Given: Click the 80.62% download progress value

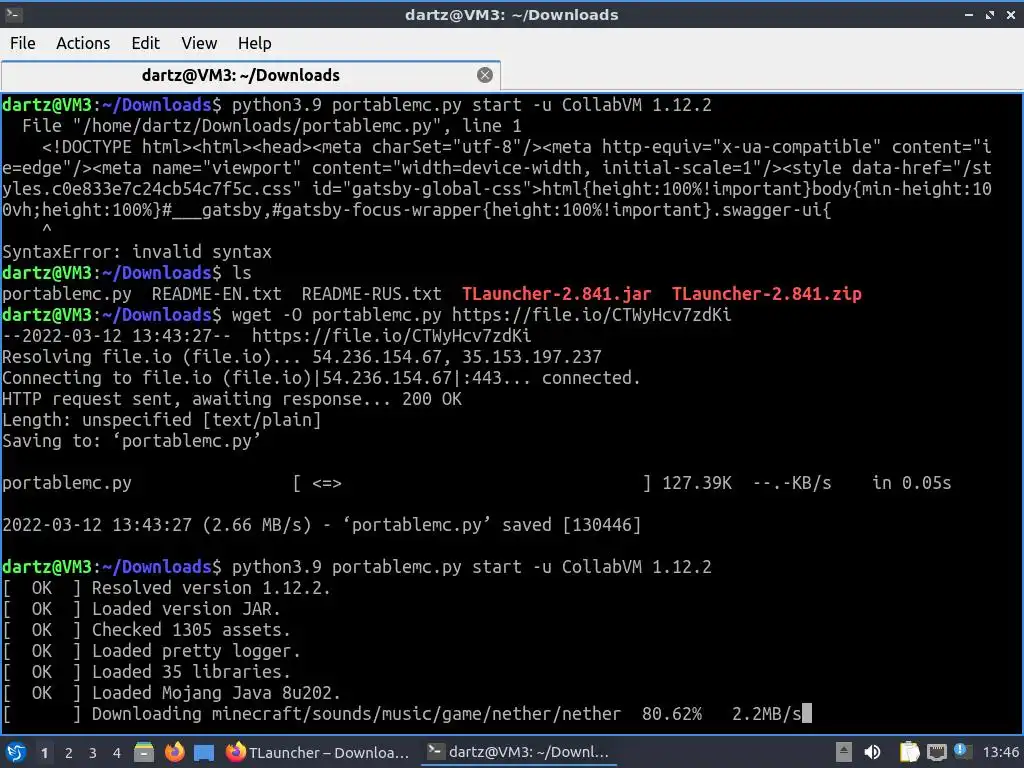Looking at the screenshot, I should click(671, 714).
